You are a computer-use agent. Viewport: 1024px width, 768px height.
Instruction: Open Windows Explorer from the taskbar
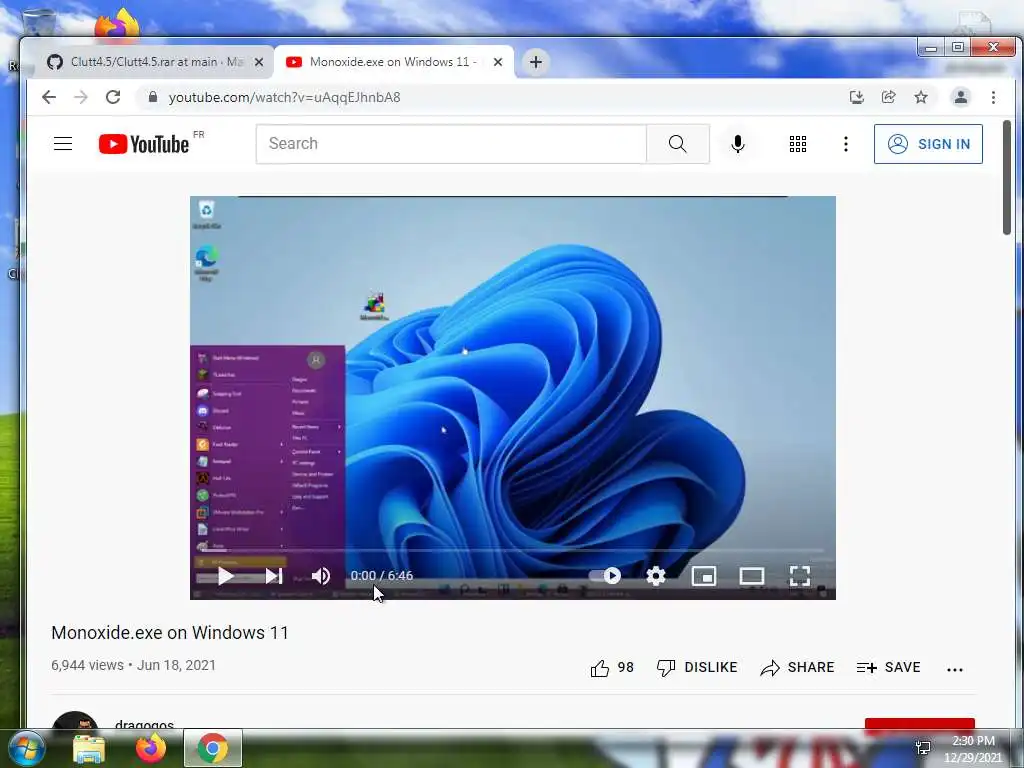[89, 748]
